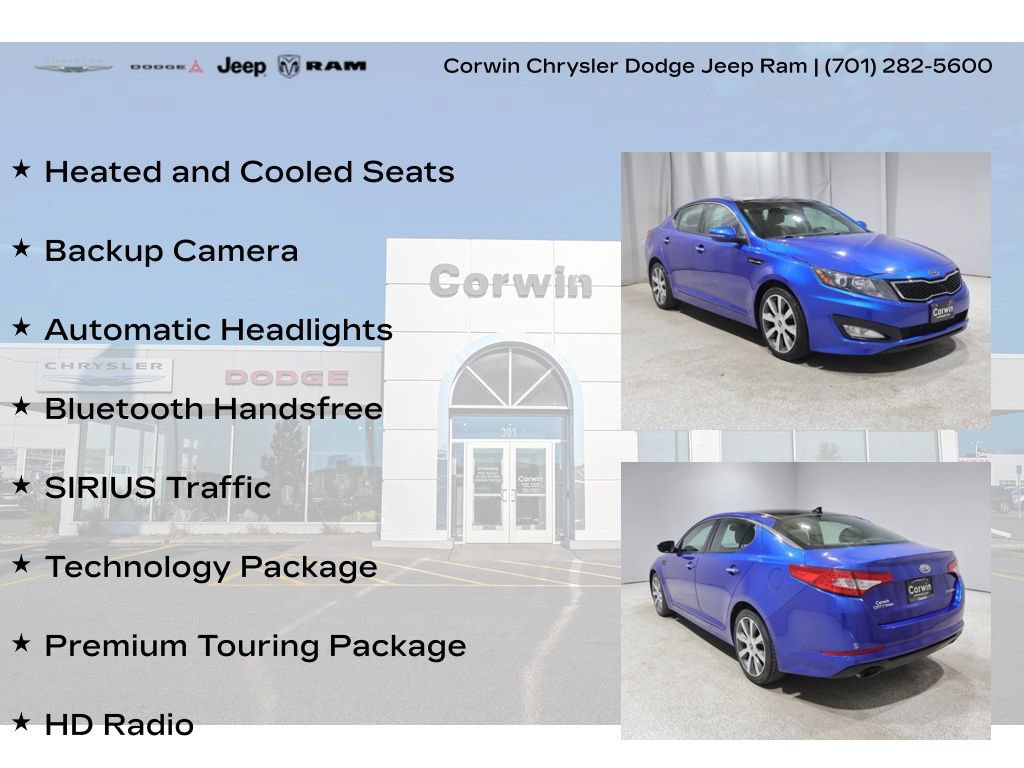
Task: Select the 'HD Radio' feature text
Action: point(119,725)
